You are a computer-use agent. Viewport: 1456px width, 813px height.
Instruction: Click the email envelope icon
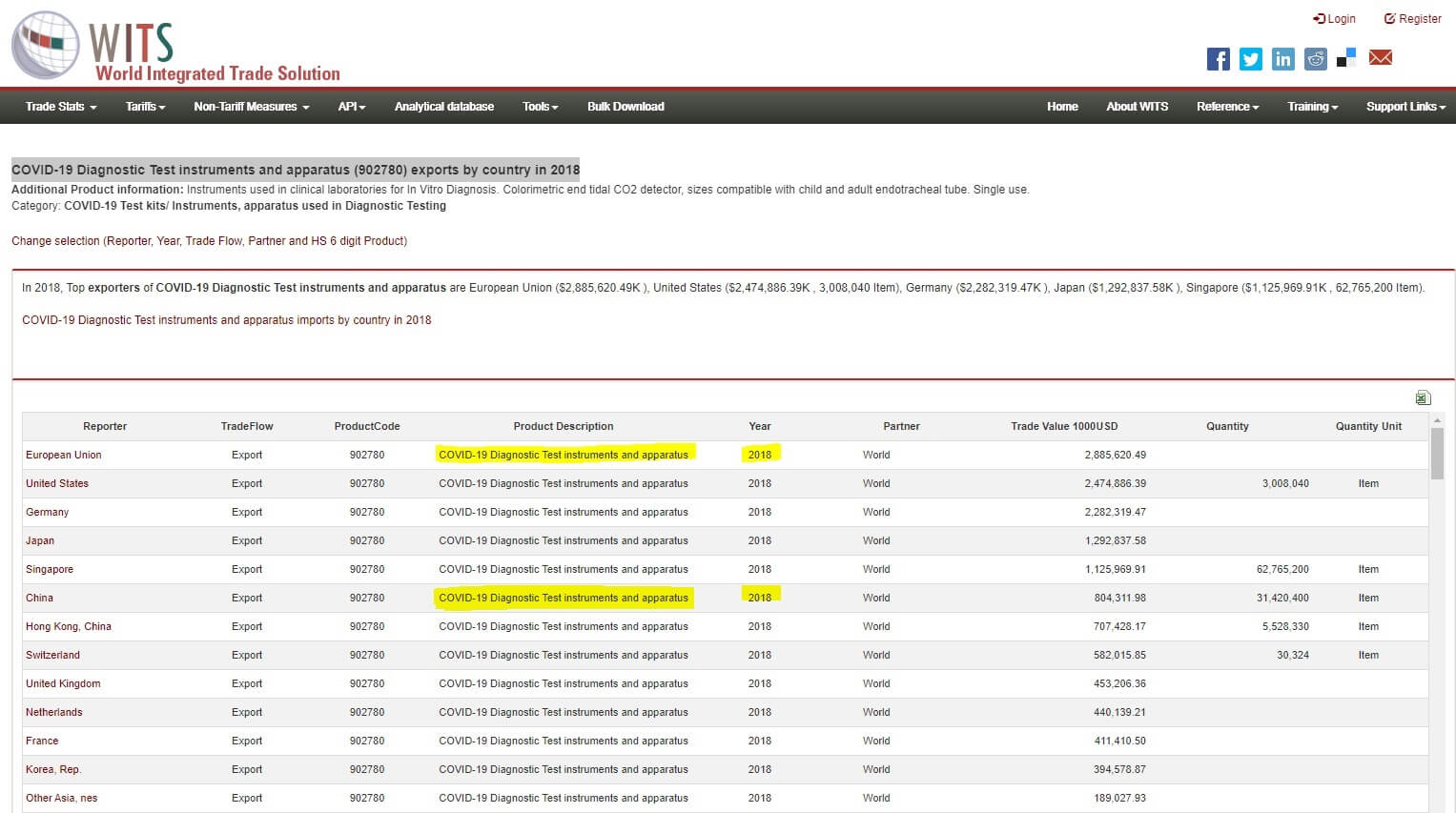point(1380,58)
